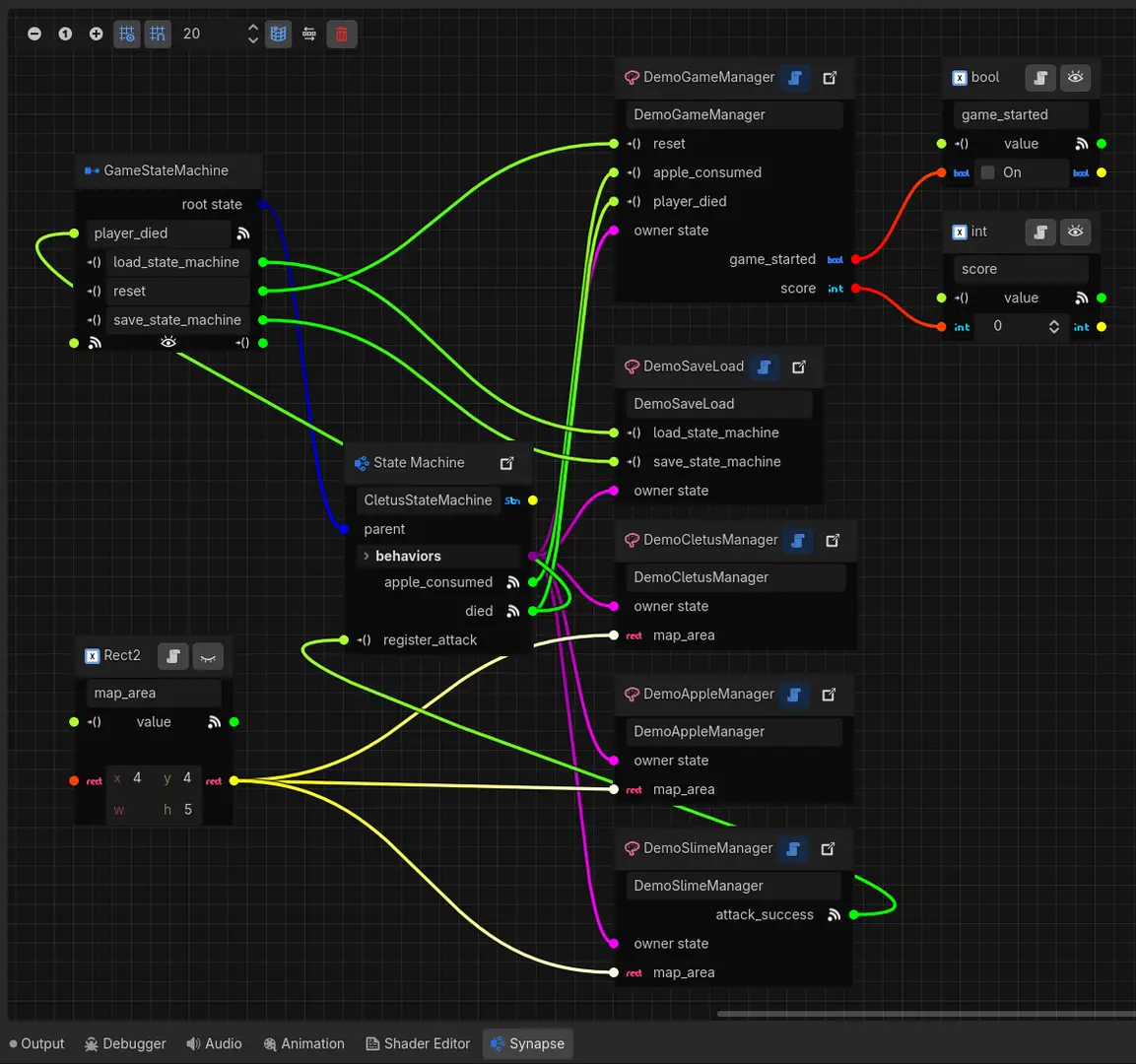Click the CletusStateMachine name field
Screen dimensions: 1136x1064
click(x=428, y=500)
